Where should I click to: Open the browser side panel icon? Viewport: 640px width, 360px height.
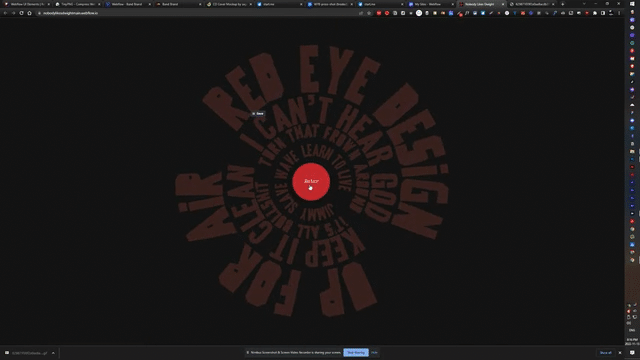(x=603, y=13)
